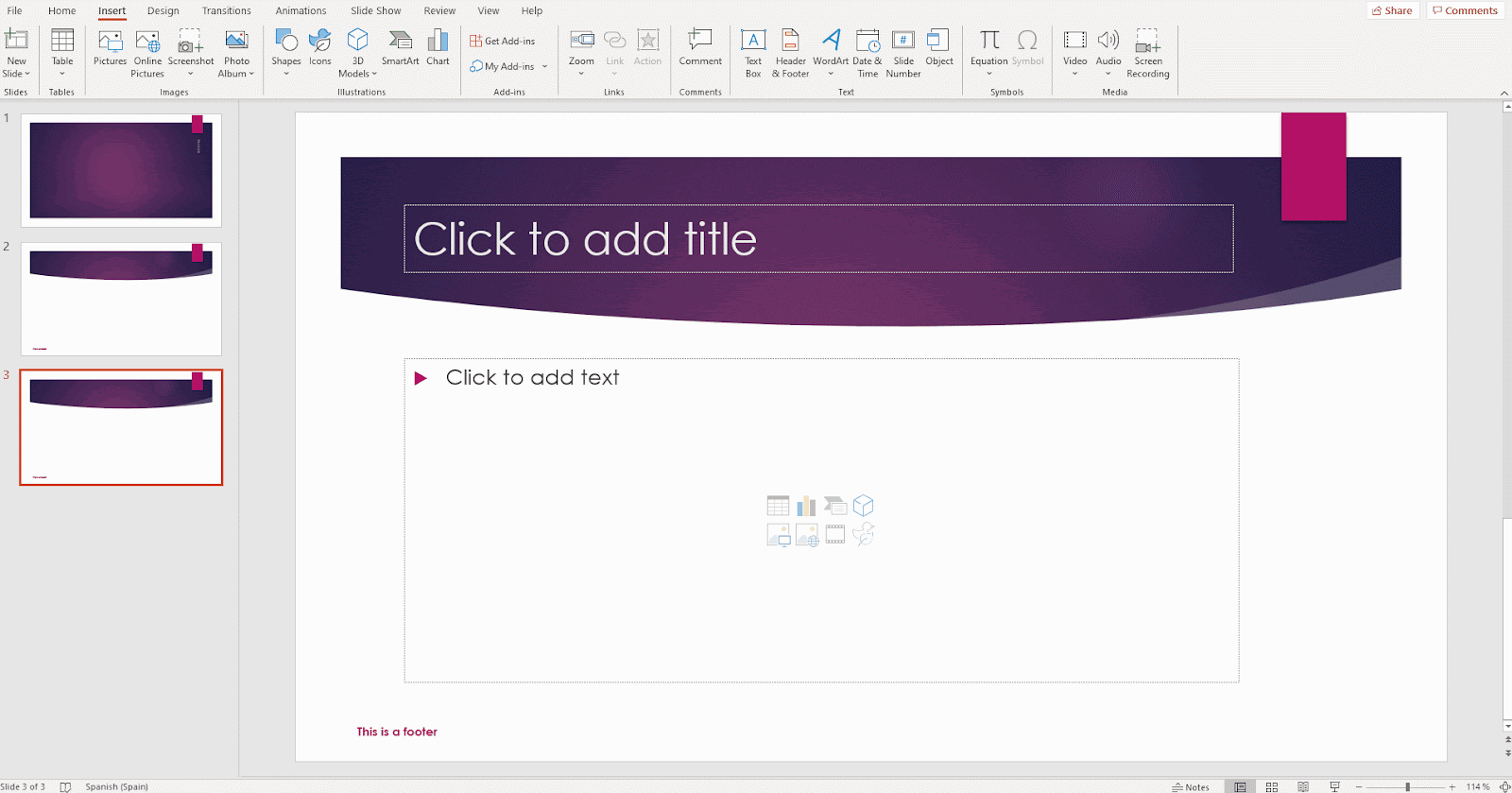Click the Share button
Screen dimensions: 1512x793
coord(1393,10)
